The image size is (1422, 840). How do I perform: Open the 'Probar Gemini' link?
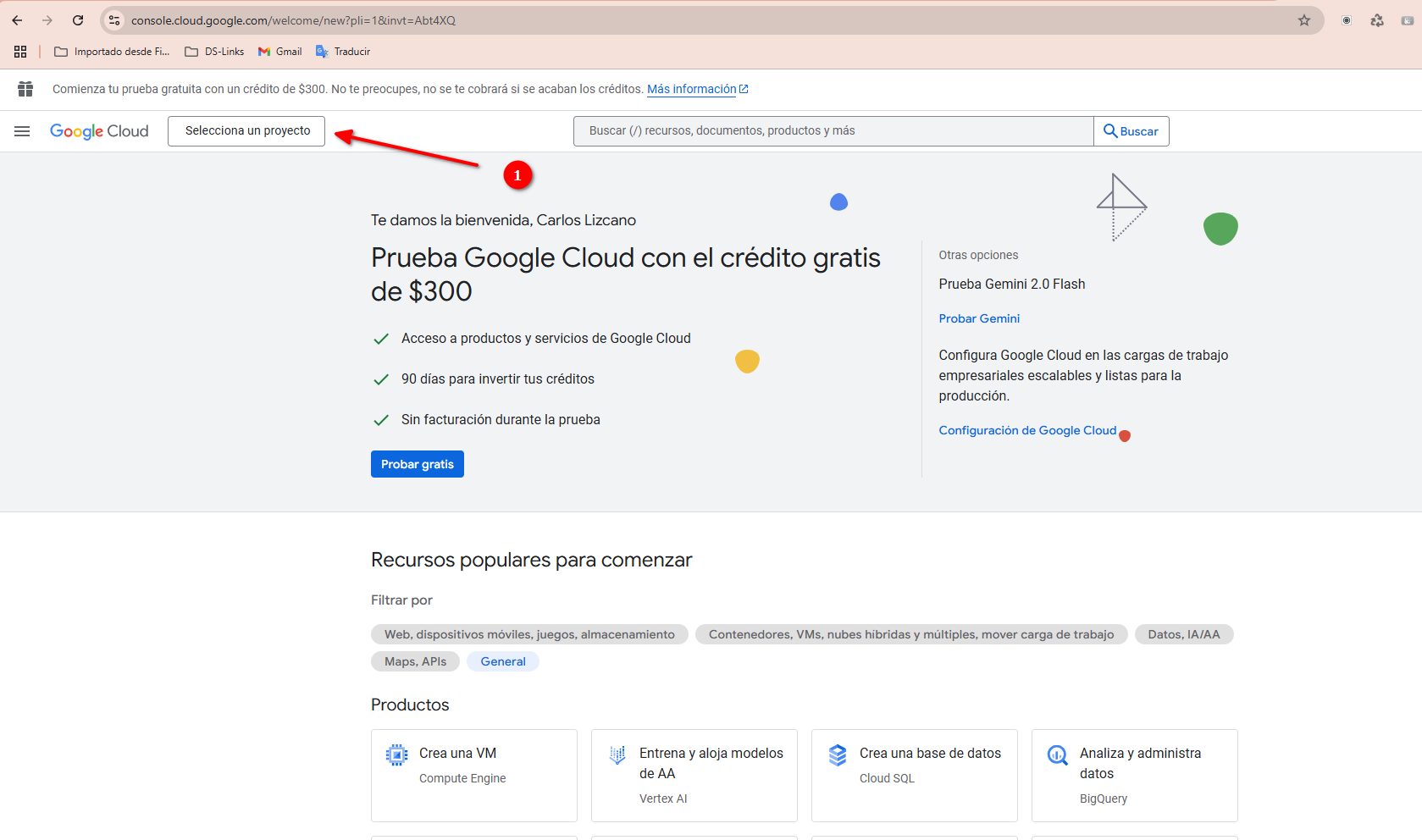(x=979, y=318)
